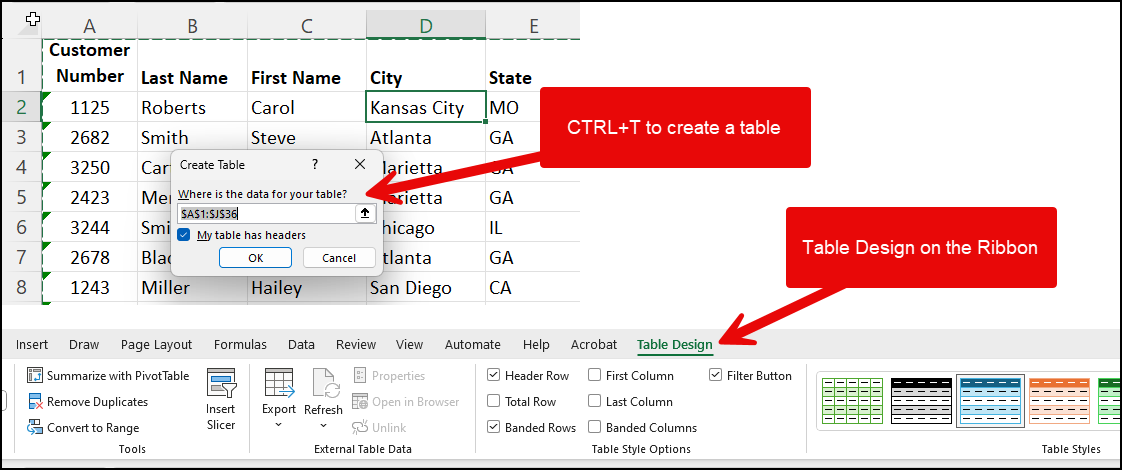Select column C header

307,26
